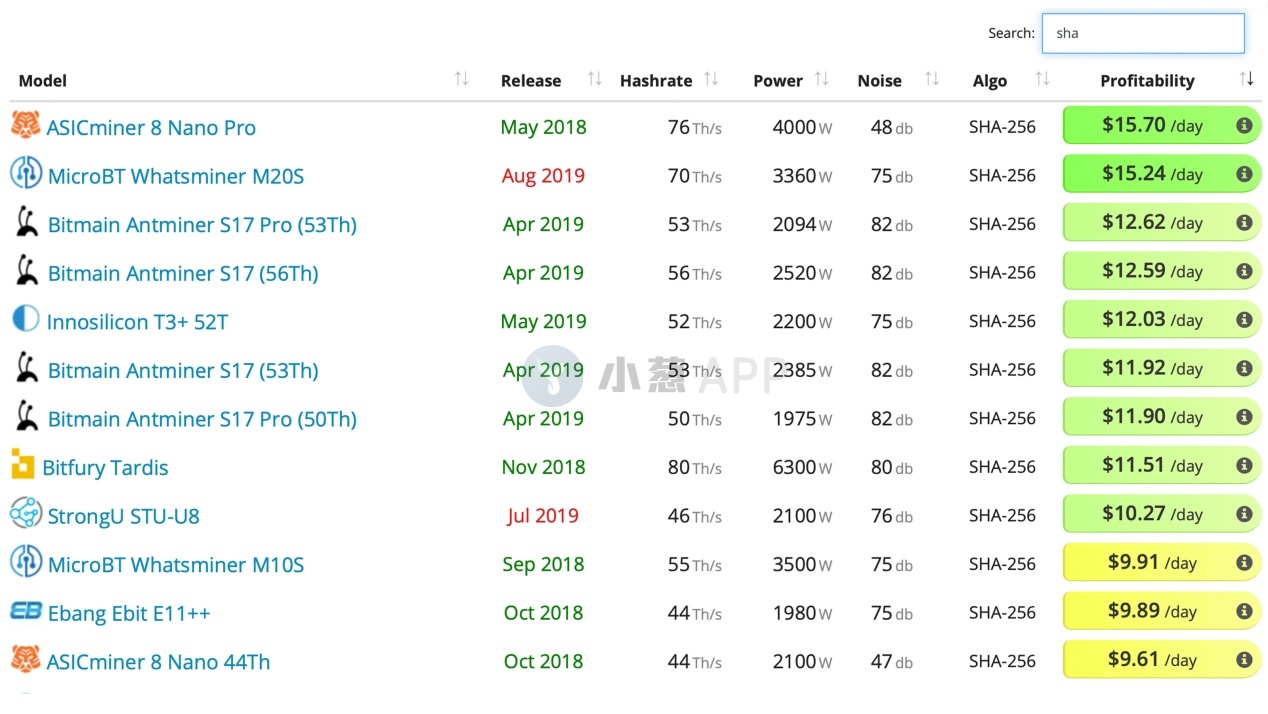This screenshot has height=714, width=1268.
Task: Open info icon on $9.89 /day profitability
Action: (x=1244, y=611)
